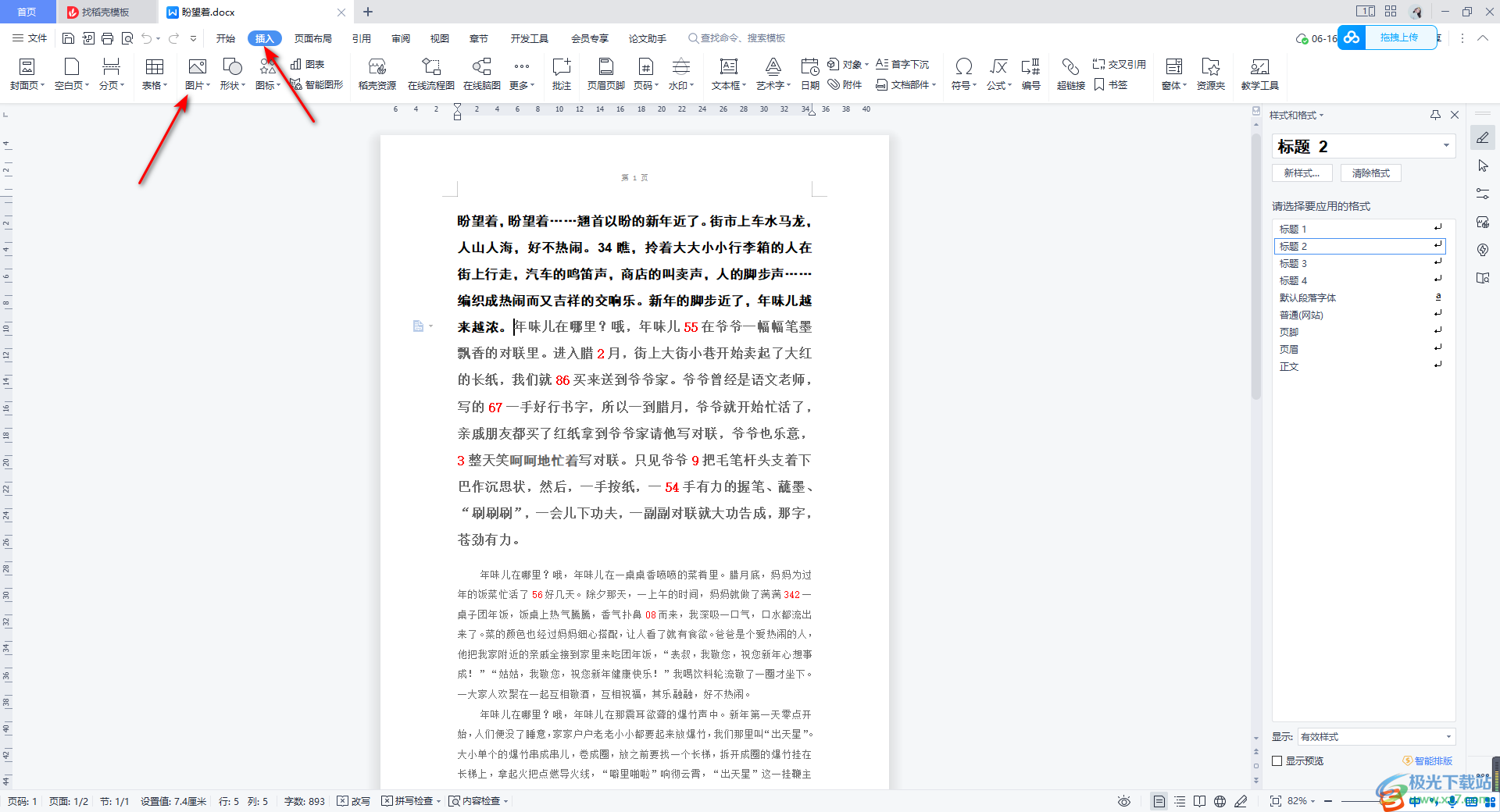Screen dimensions: 1500x812
Task: Open the 开始 ribbon tab
Action: coord(226,38)
